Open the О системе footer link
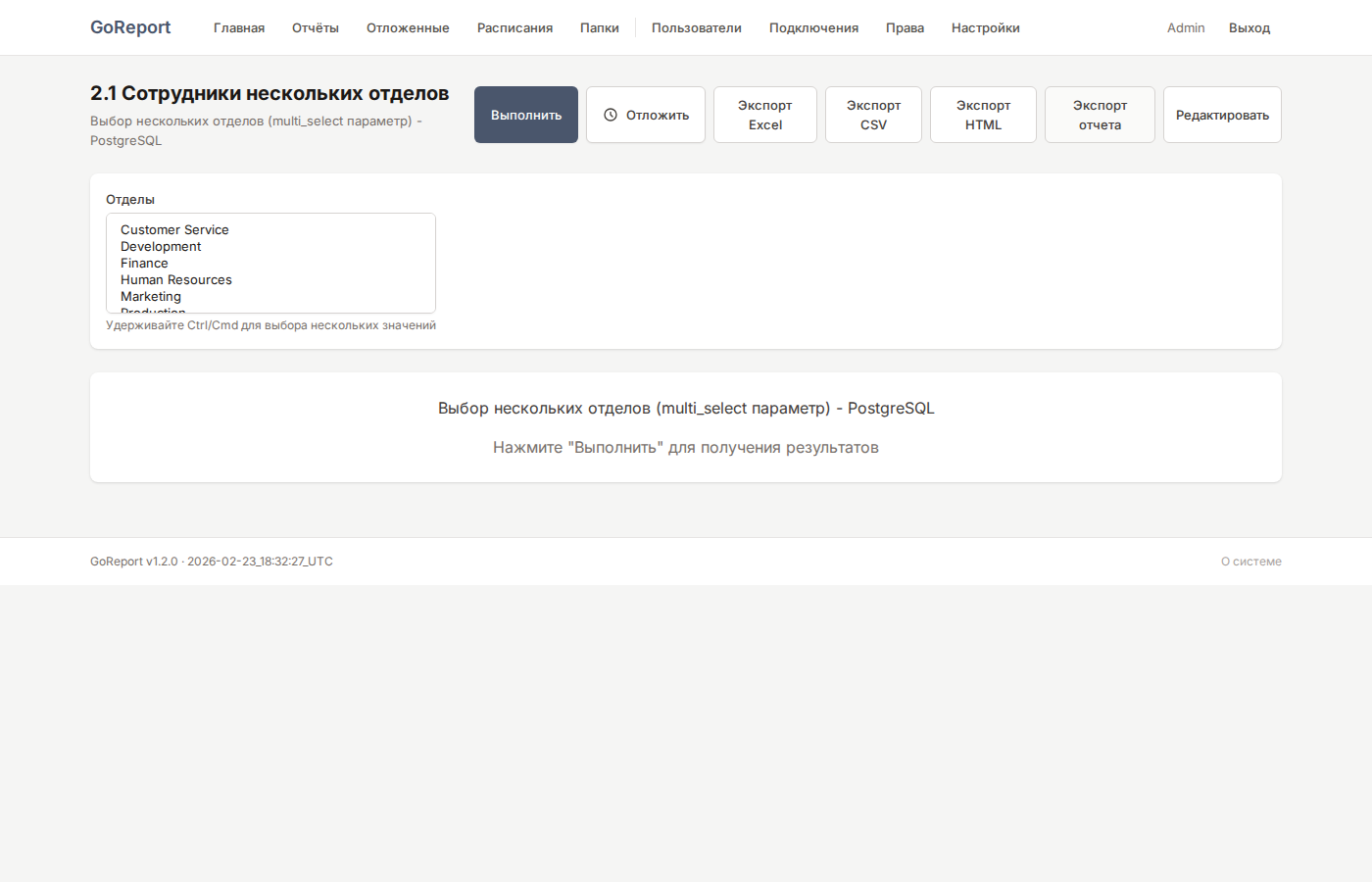 click(x=1250, y=562)
